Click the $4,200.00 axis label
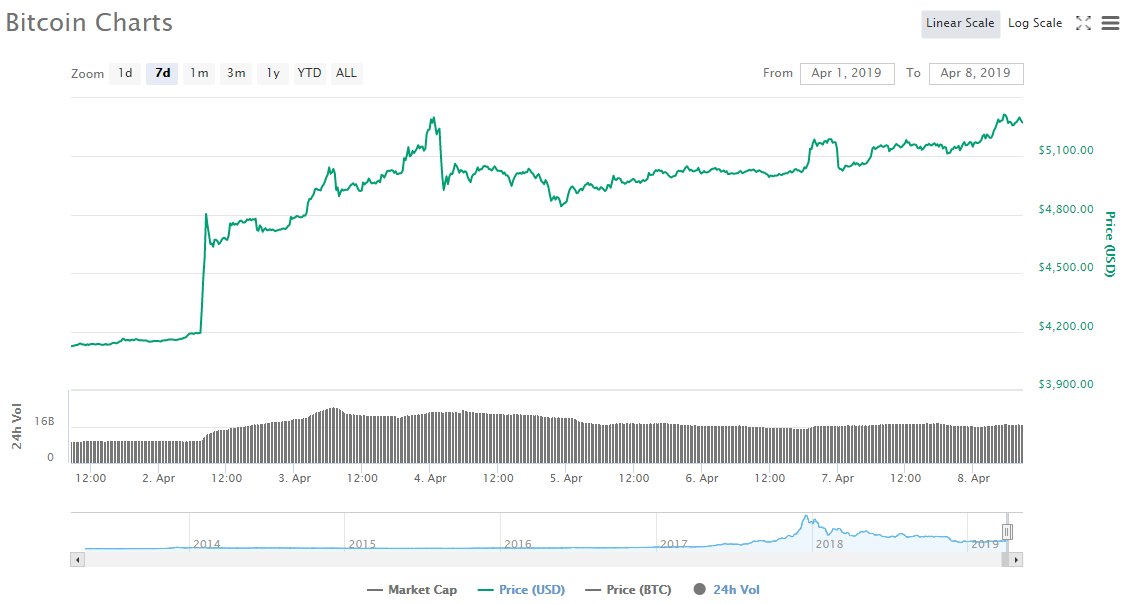 click(x=1066, y=326)
